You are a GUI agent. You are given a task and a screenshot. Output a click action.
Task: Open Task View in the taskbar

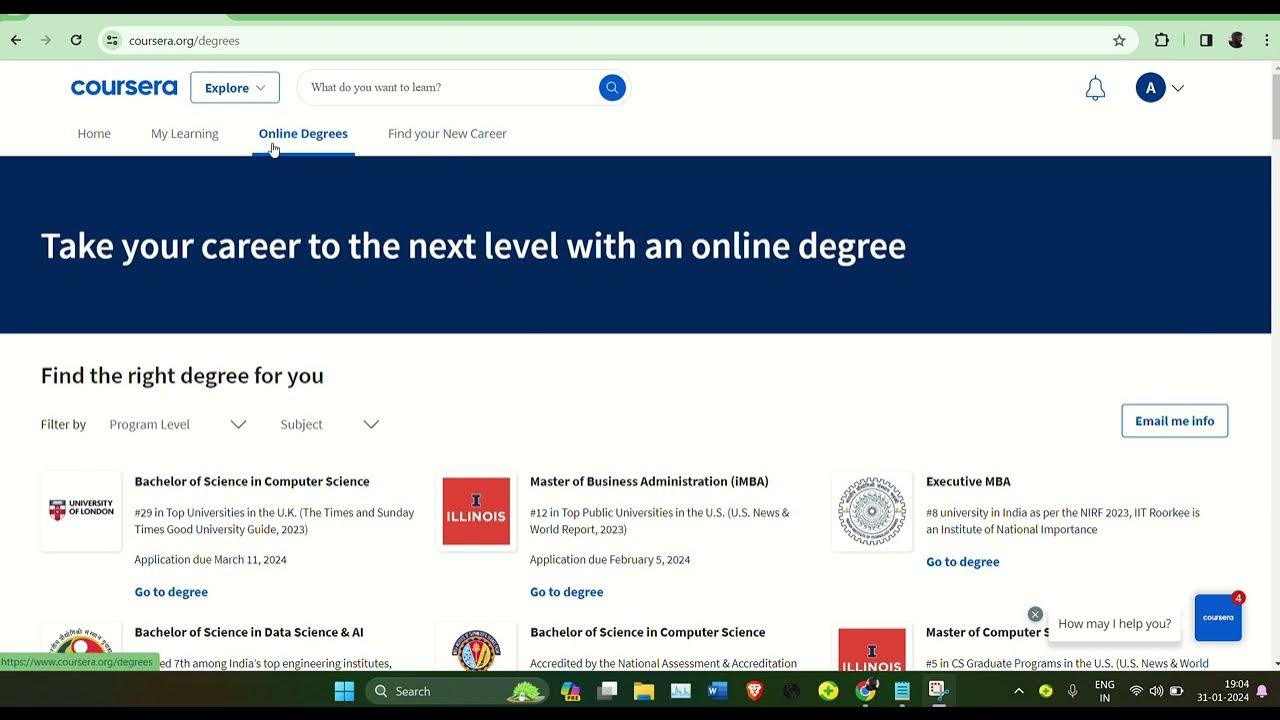tap(607, 691)
